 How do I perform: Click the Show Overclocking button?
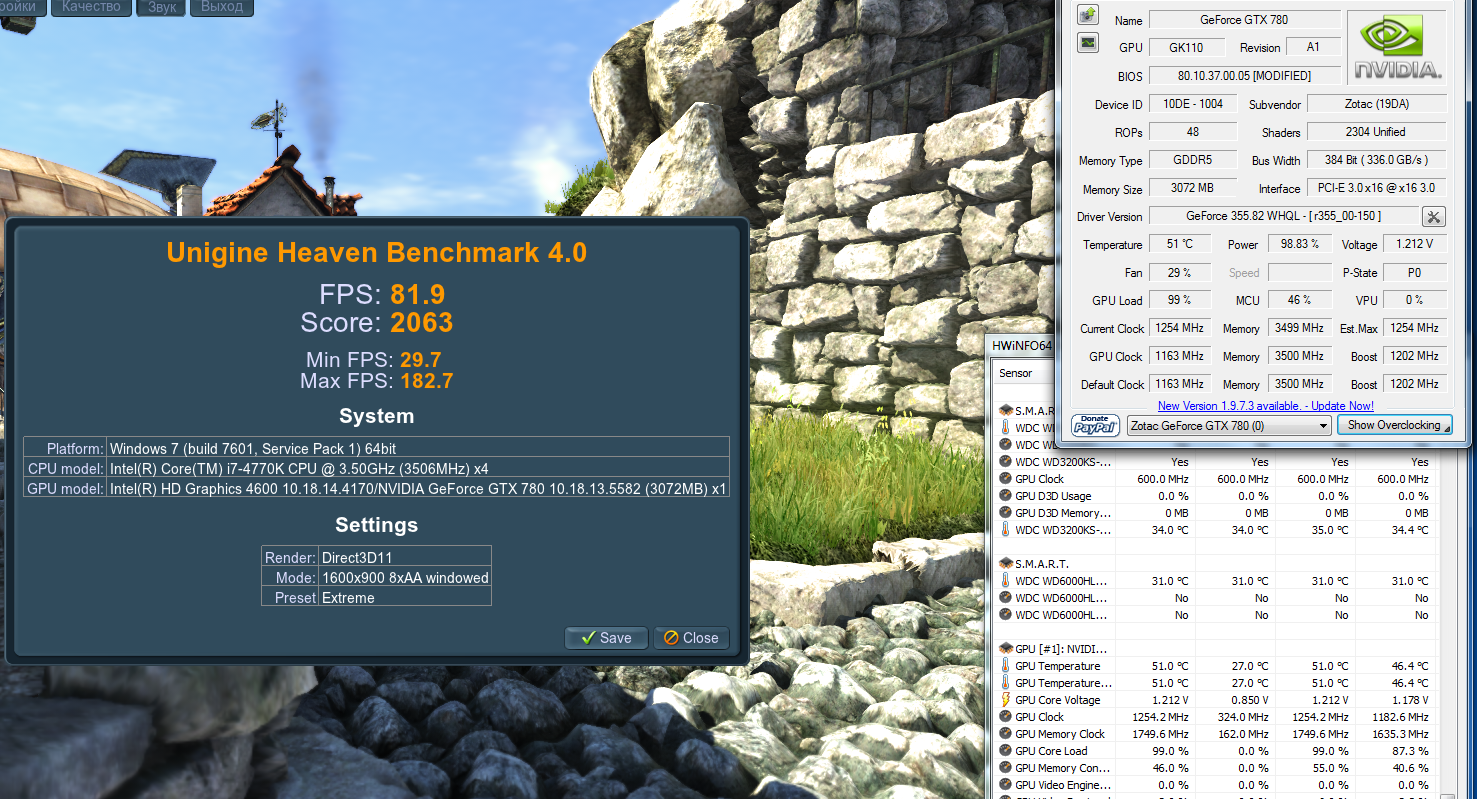[x=1394, y=425]
